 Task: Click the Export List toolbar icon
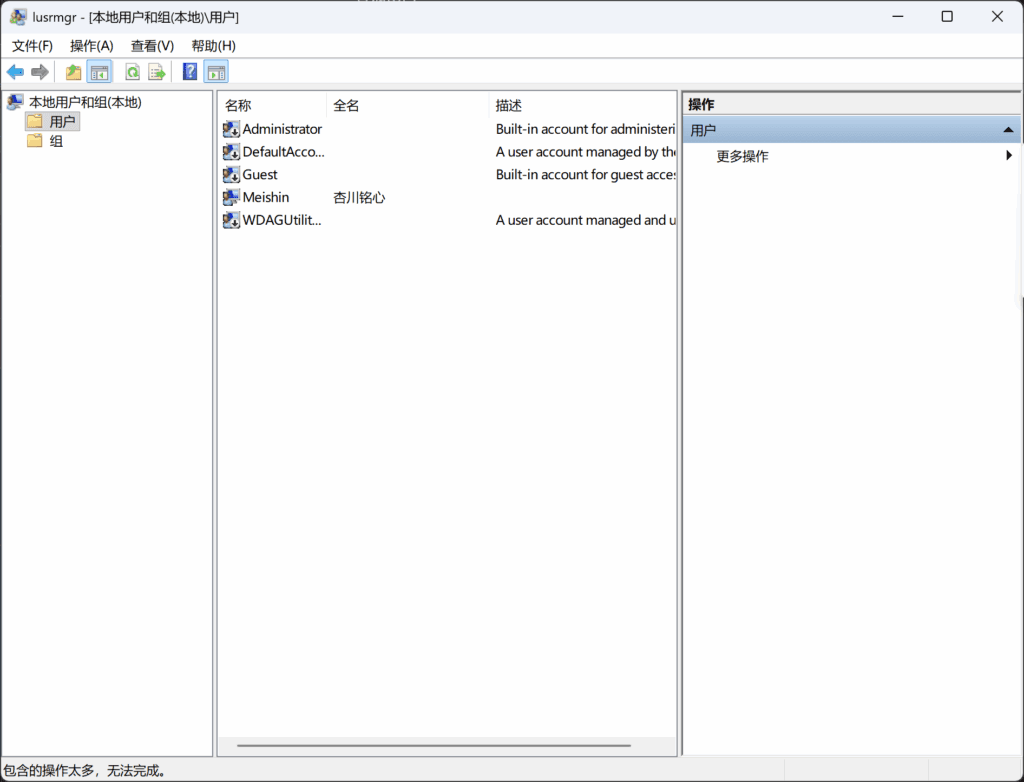157,72
